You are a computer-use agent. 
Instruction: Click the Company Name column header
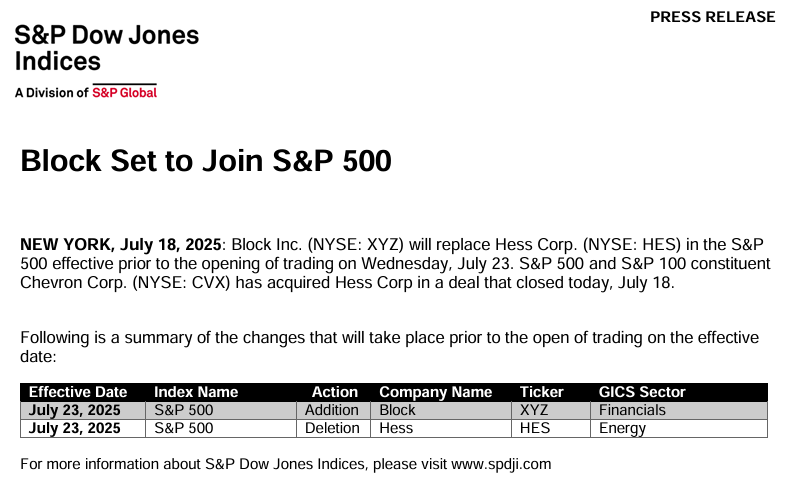[x=435, y=392]
